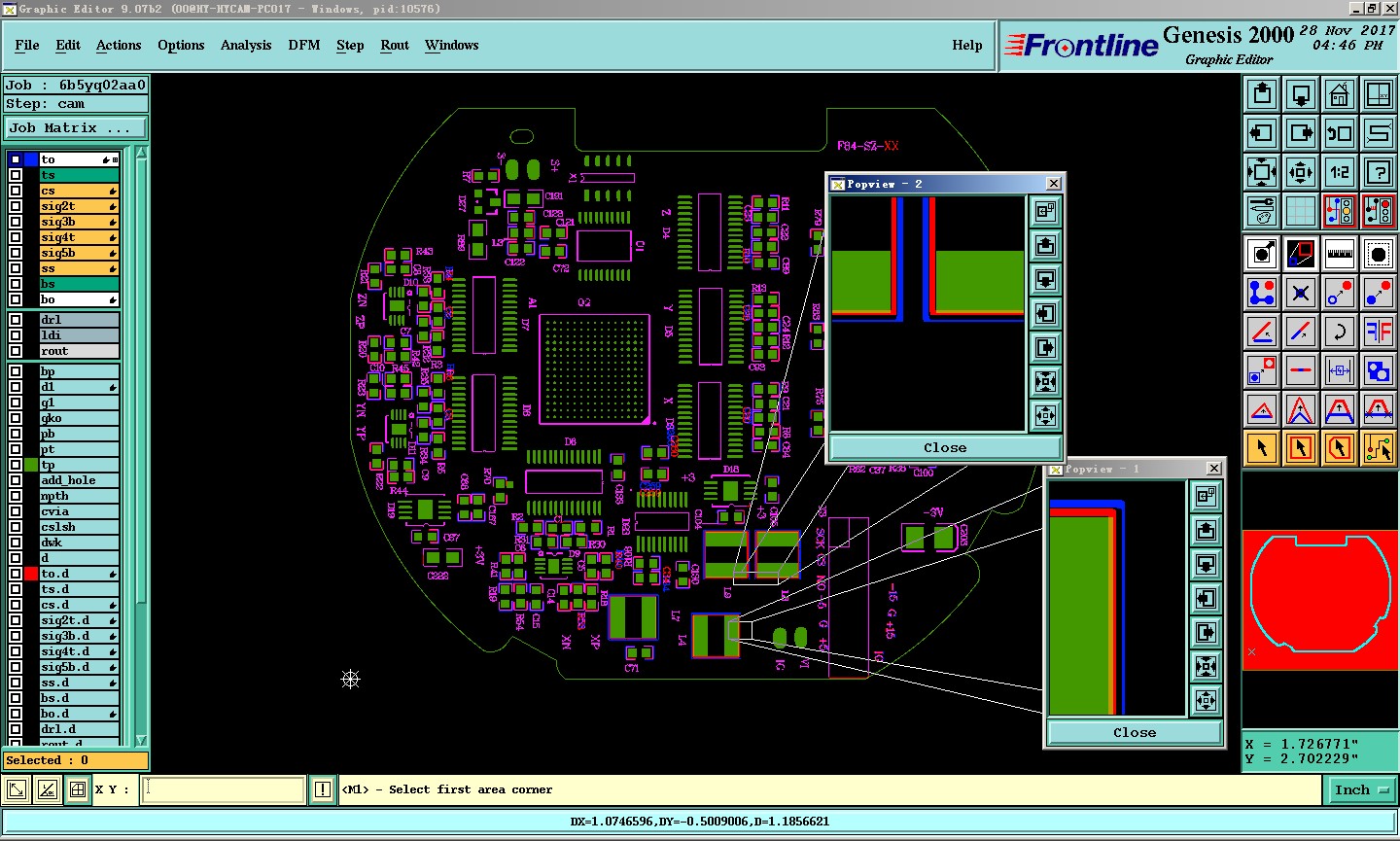Click the pan right view icon

pos(1301,133)
